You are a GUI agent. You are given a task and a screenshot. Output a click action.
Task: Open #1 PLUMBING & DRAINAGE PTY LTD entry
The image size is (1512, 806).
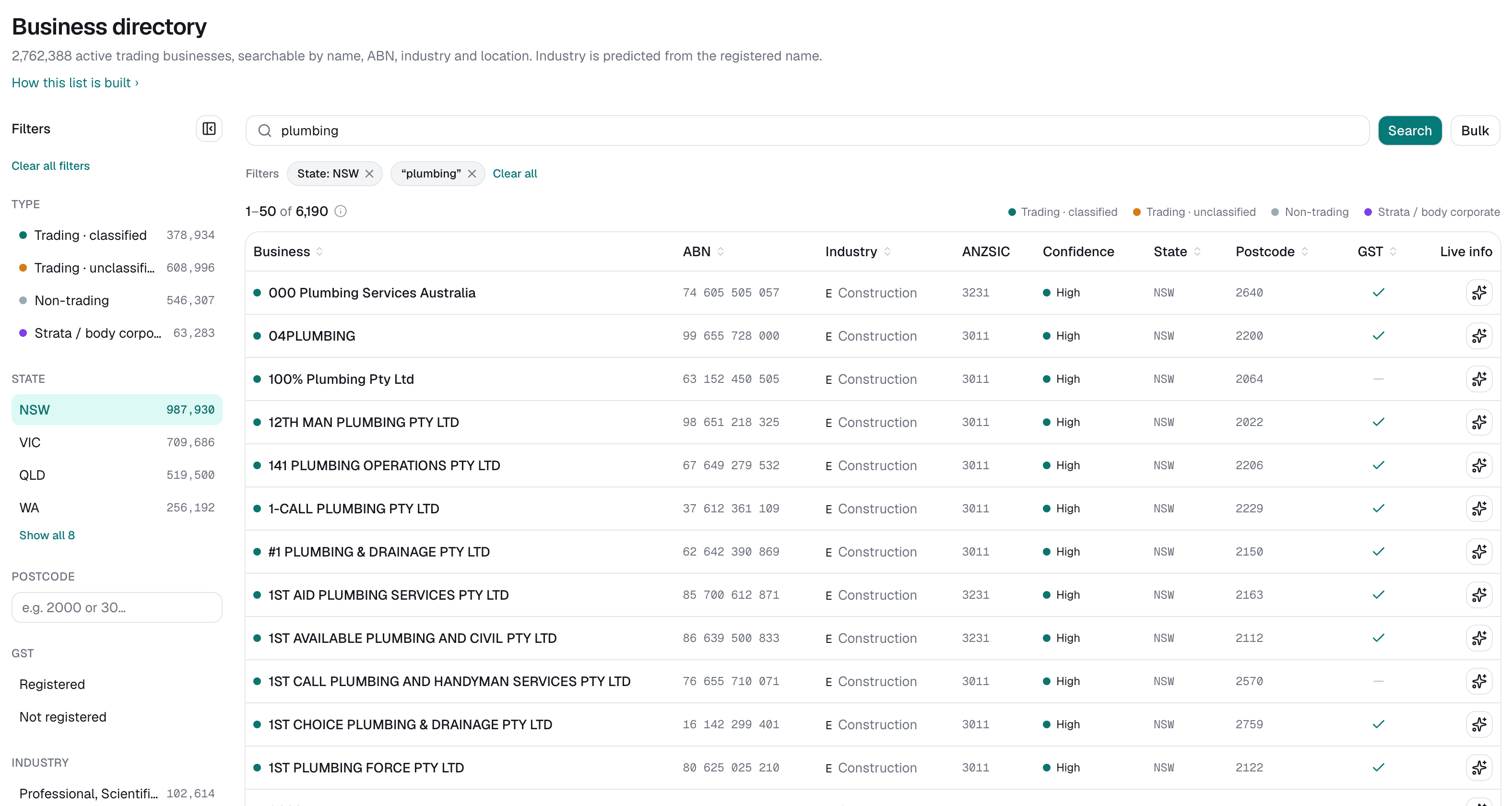coord(378,551)
